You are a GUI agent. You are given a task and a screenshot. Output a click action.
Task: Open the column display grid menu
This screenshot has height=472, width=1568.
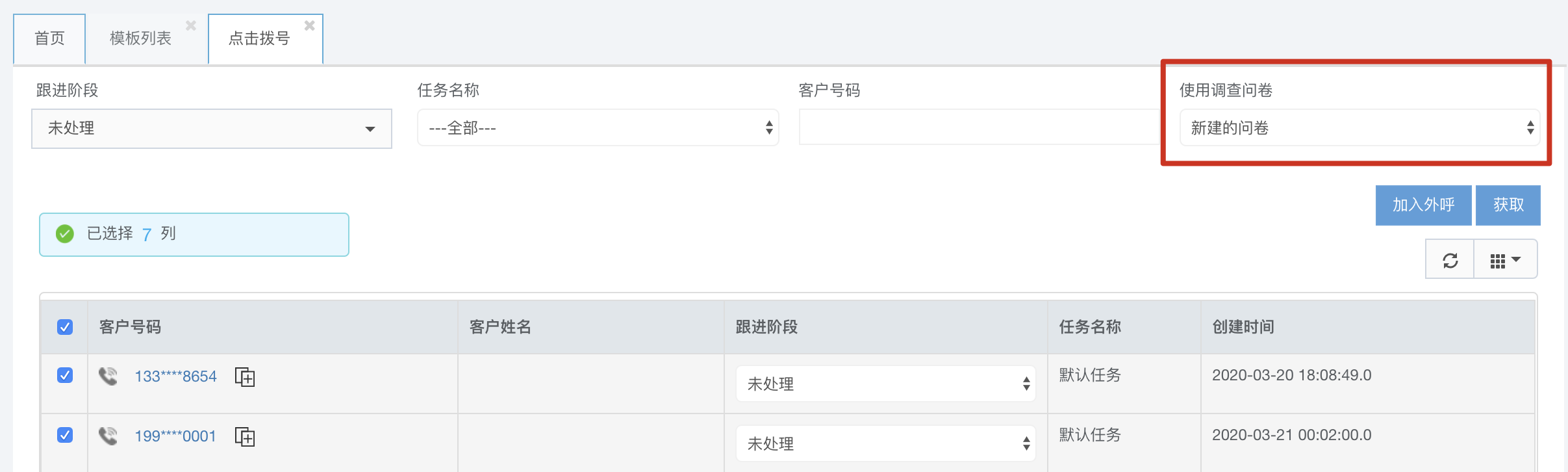point(1505,261)
